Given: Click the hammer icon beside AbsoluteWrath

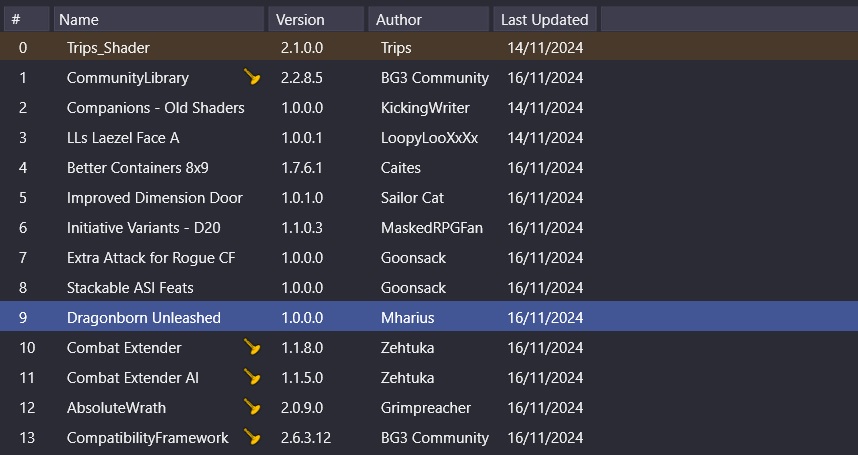Looking at the screenshot, I should 253,408.
